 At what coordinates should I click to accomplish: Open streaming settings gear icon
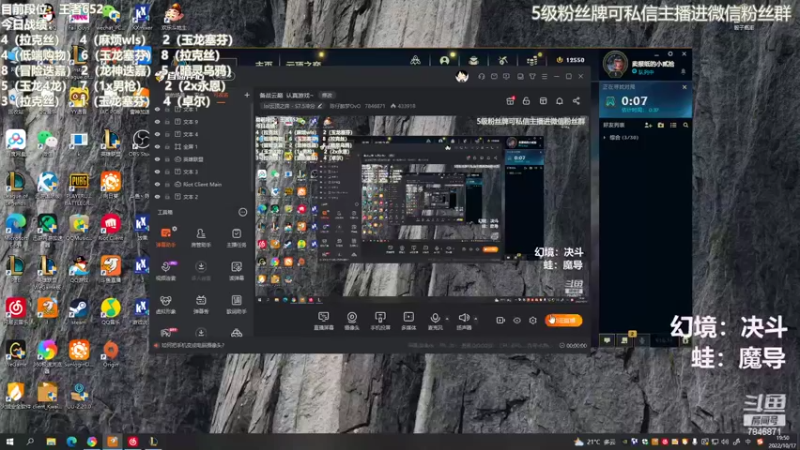pyautogui.click(x=533, y=320)
